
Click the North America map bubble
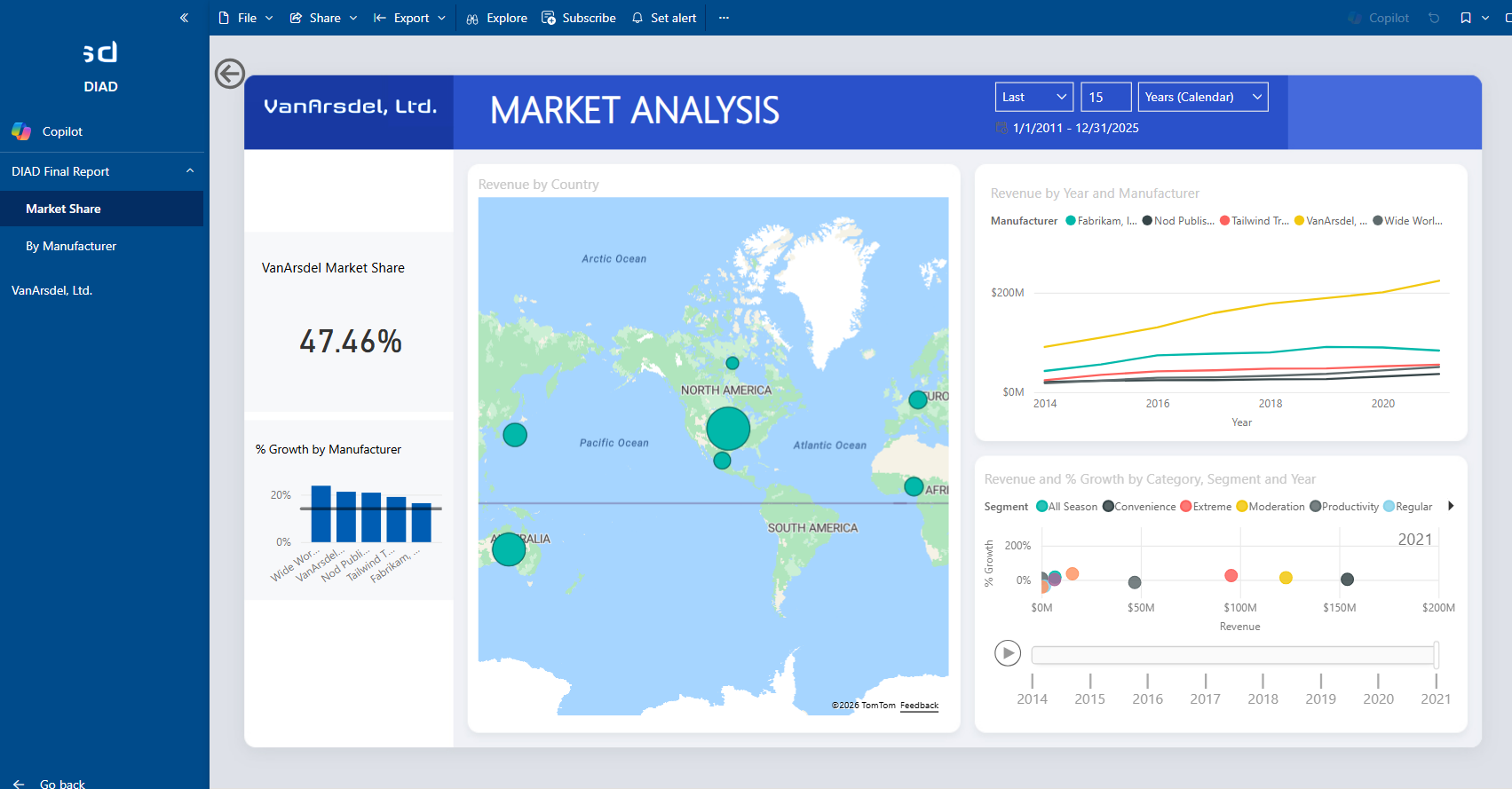click(x=728, y=429)
